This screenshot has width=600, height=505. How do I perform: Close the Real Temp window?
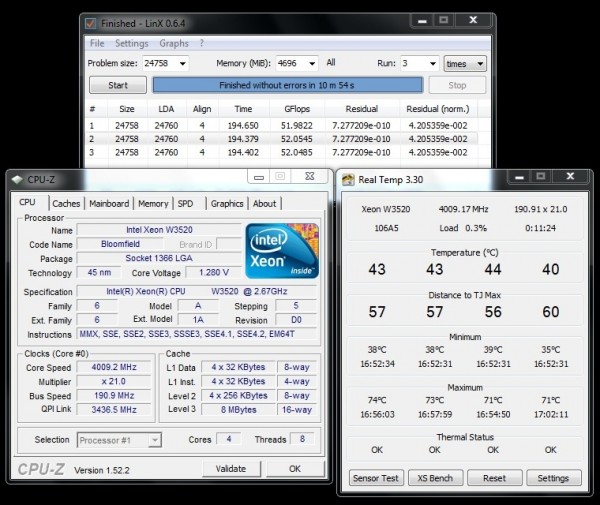tap(570, 176)
